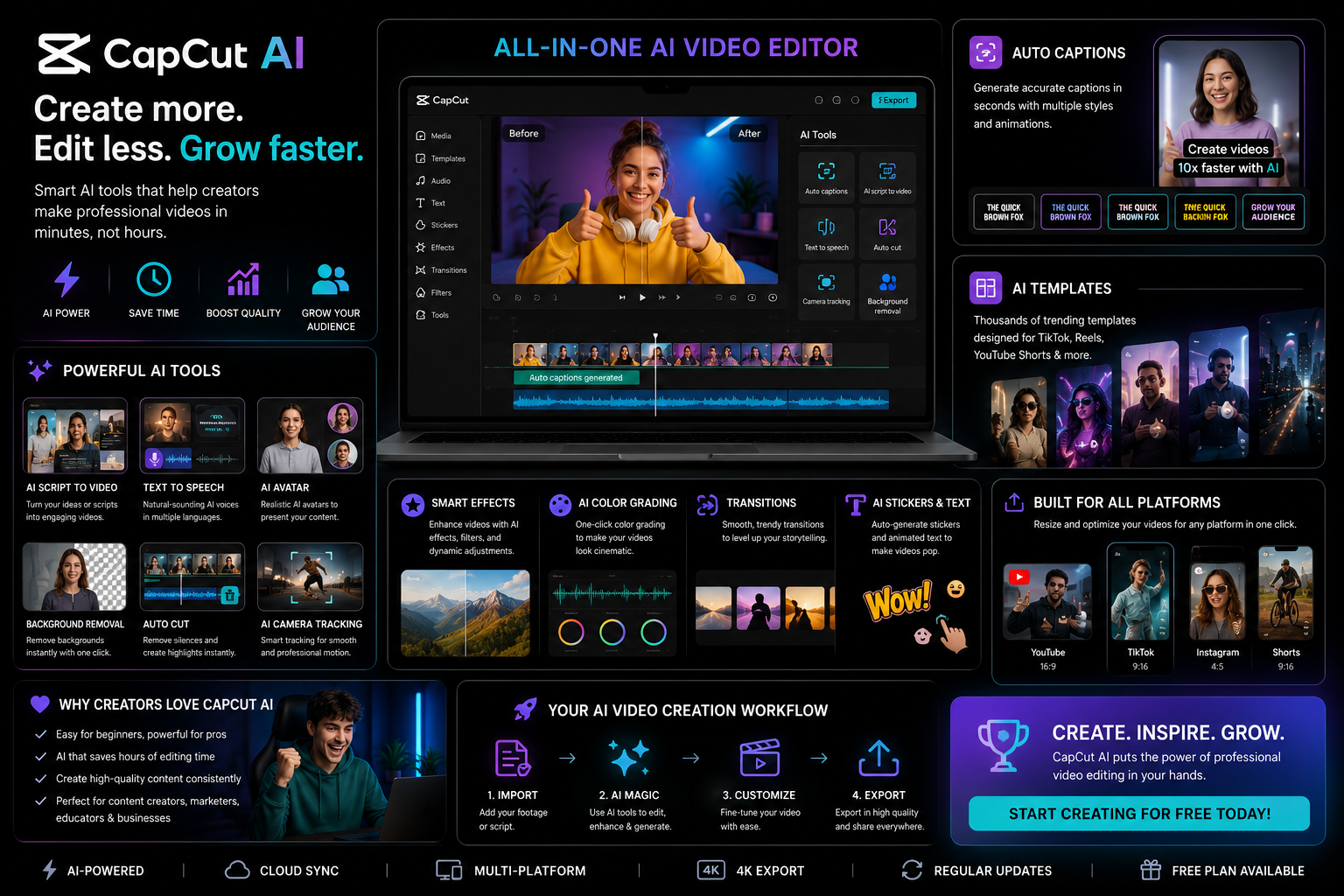This screenshot has height=896, width=1344.
Task: Open Tools in the editor sidebar
Action: (x=432, y=315)
